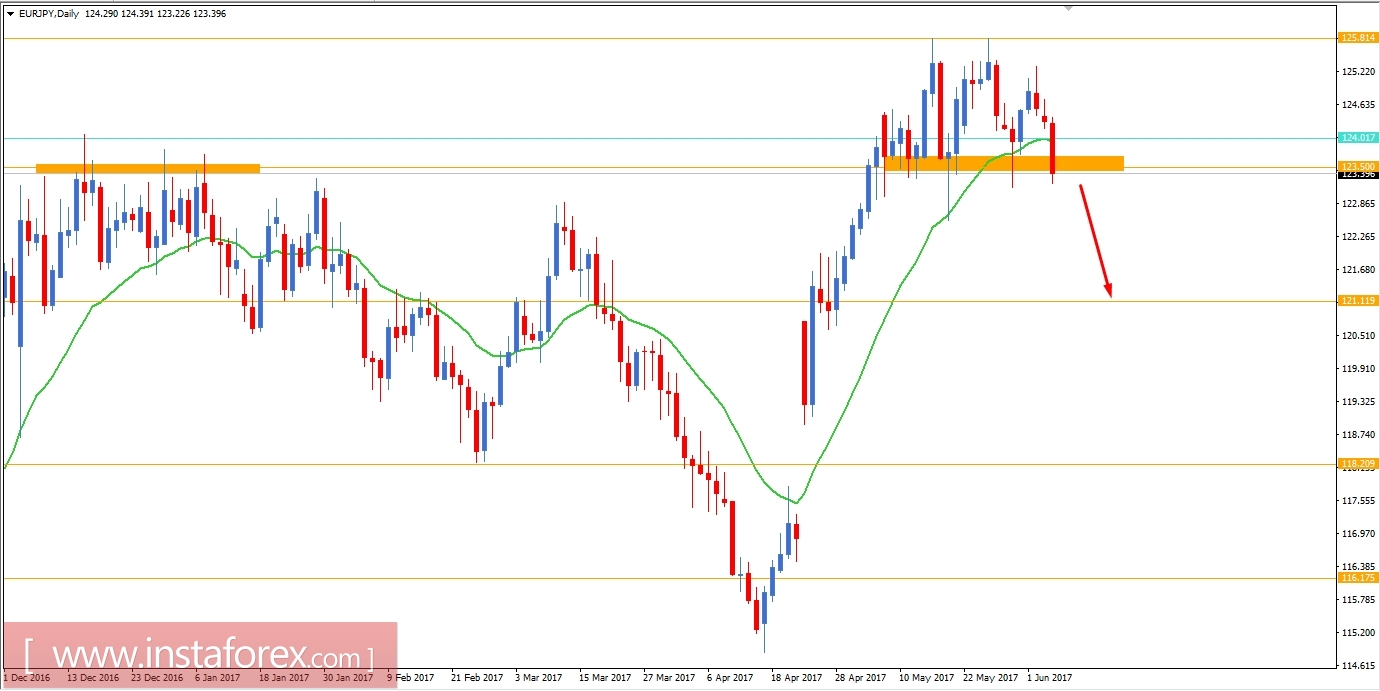Click the left orange supply zone box
This screenshot has height=691, width=1380.
[x=148, y=167]
